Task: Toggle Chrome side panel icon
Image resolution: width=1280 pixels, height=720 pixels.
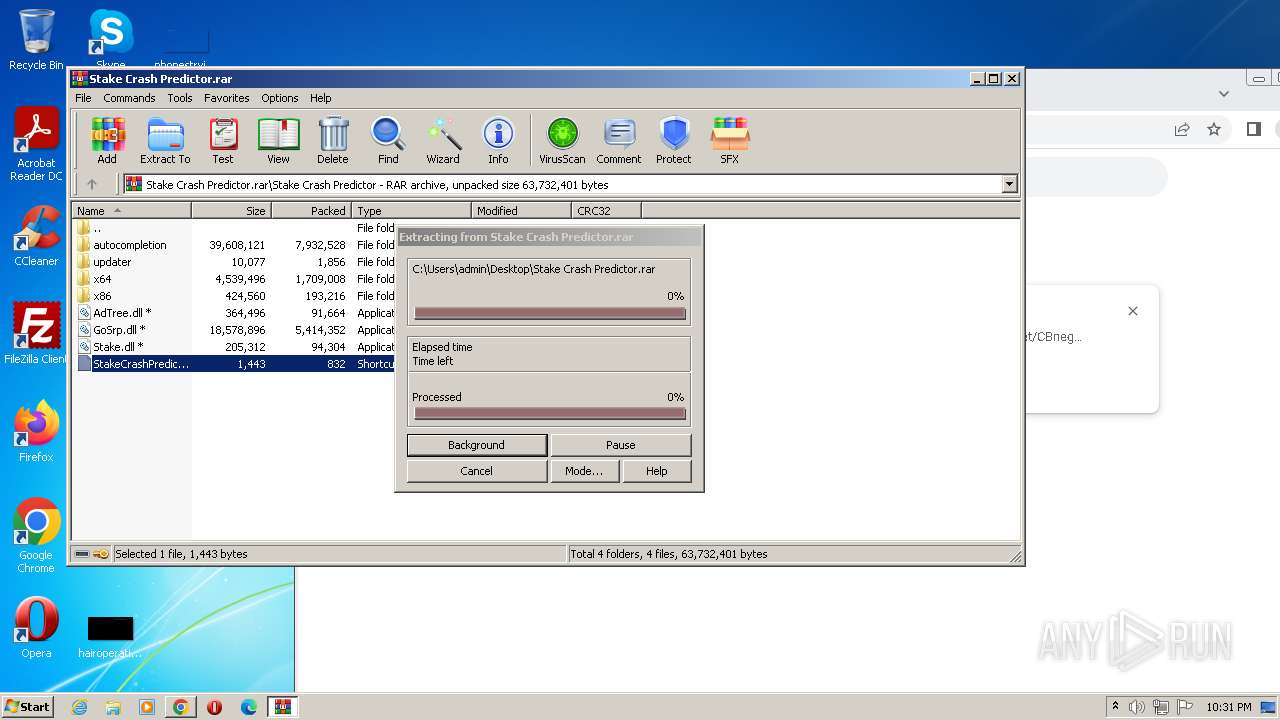Action: [1254, 129]
